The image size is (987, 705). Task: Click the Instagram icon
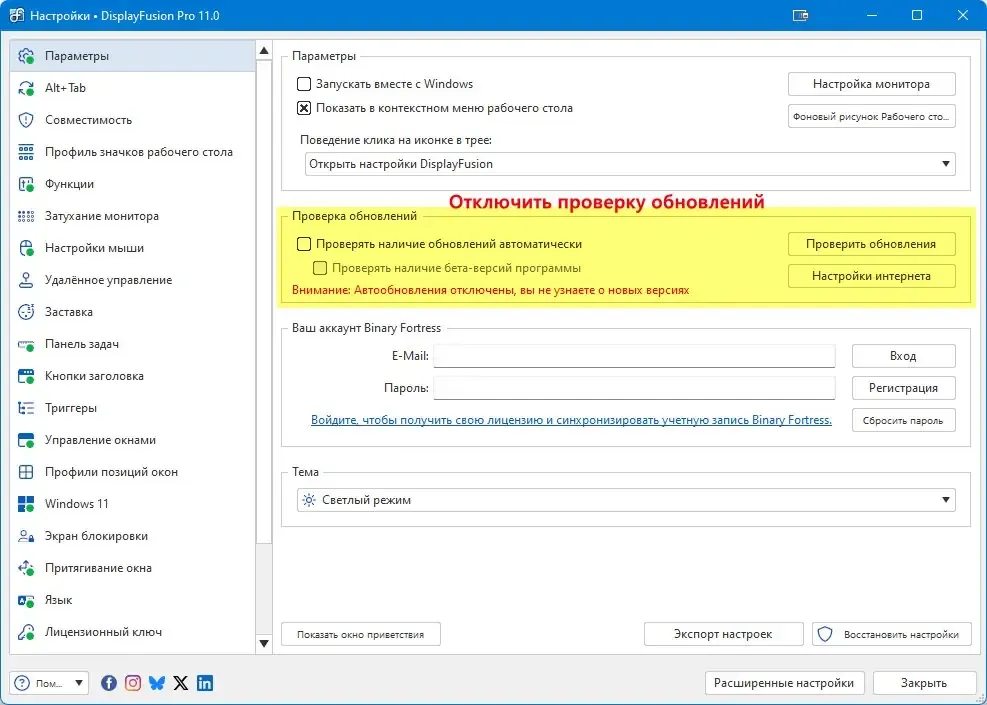(133, 683)
